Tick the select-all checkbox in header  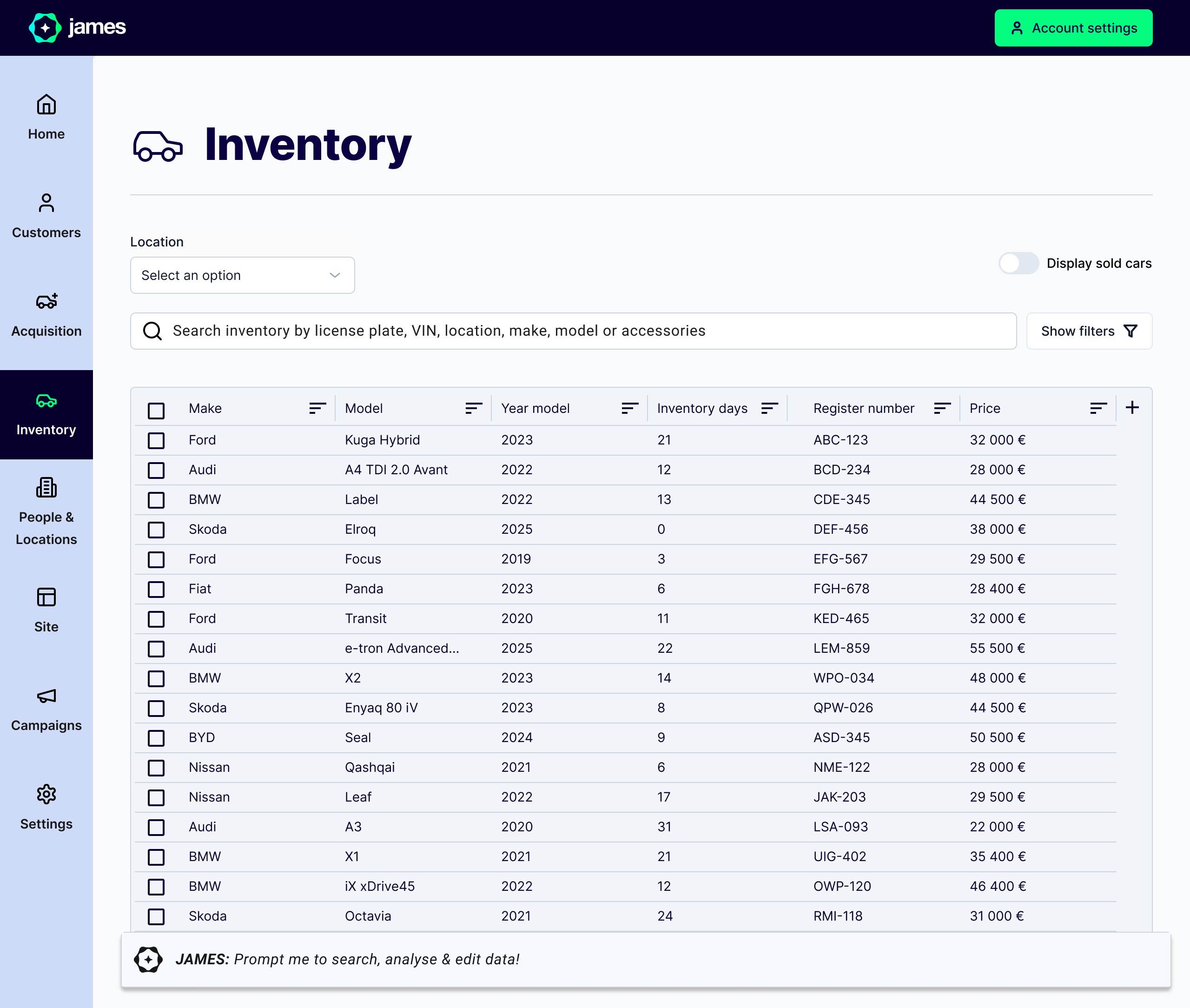point(156,410)
